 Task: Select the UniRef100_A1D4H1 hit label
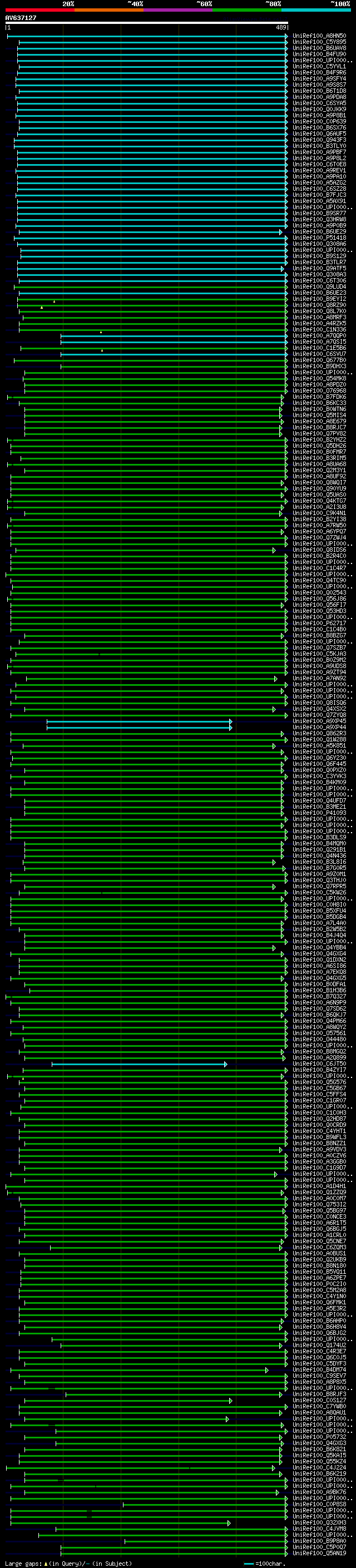point(319,1186)
